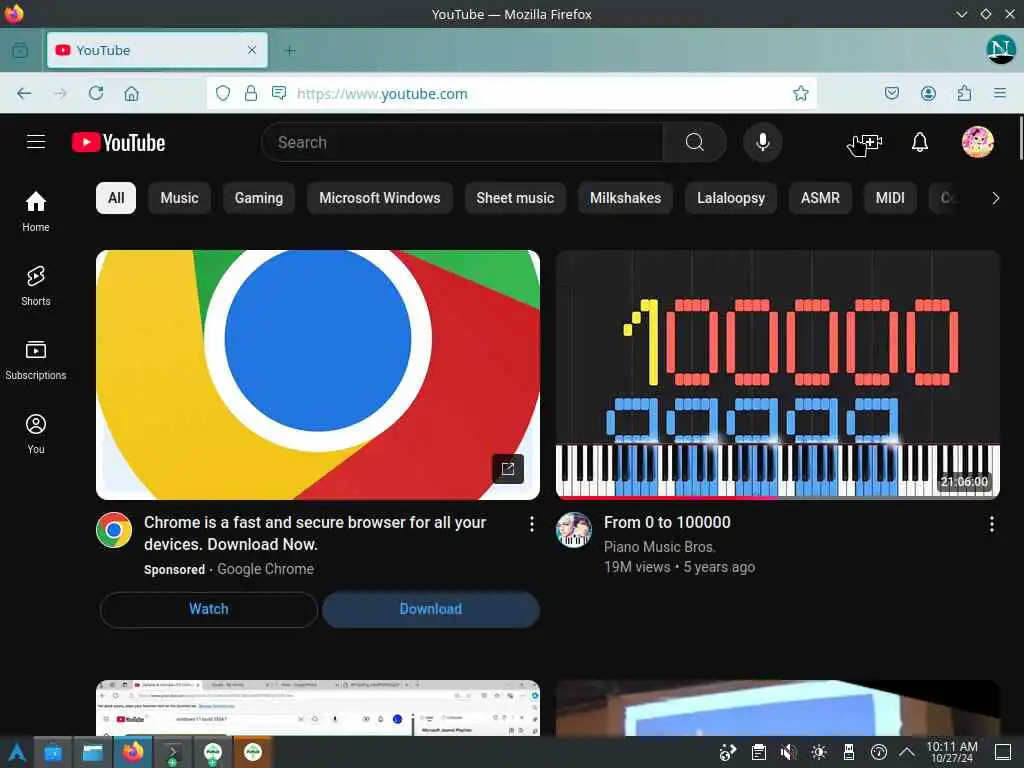Select the ASMR chip
Screen dimensions: 1024x768
tap(820, 198)
